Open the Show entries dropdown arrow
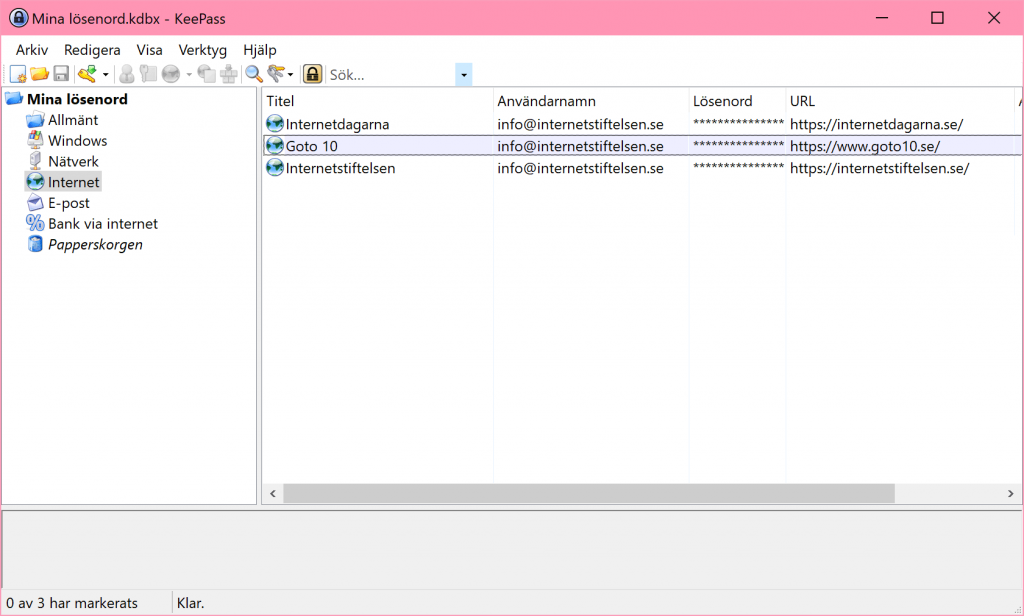 (x=291, y=74)
